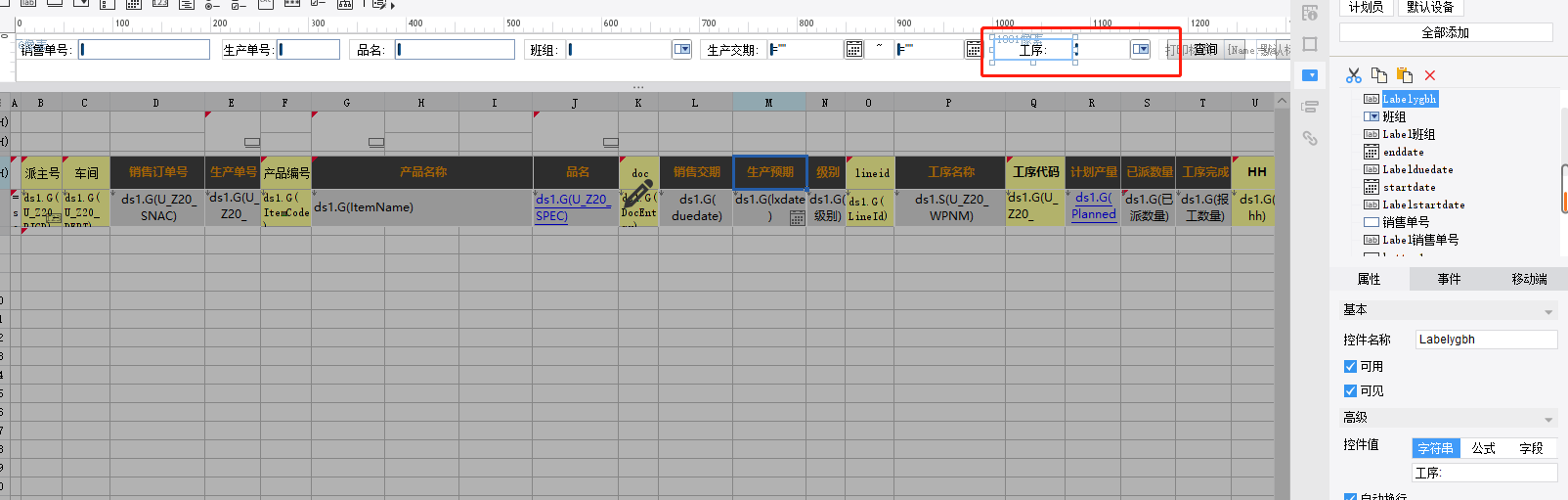
Task: Click the 全部添加 button
Action: [x=1446, y=32]
